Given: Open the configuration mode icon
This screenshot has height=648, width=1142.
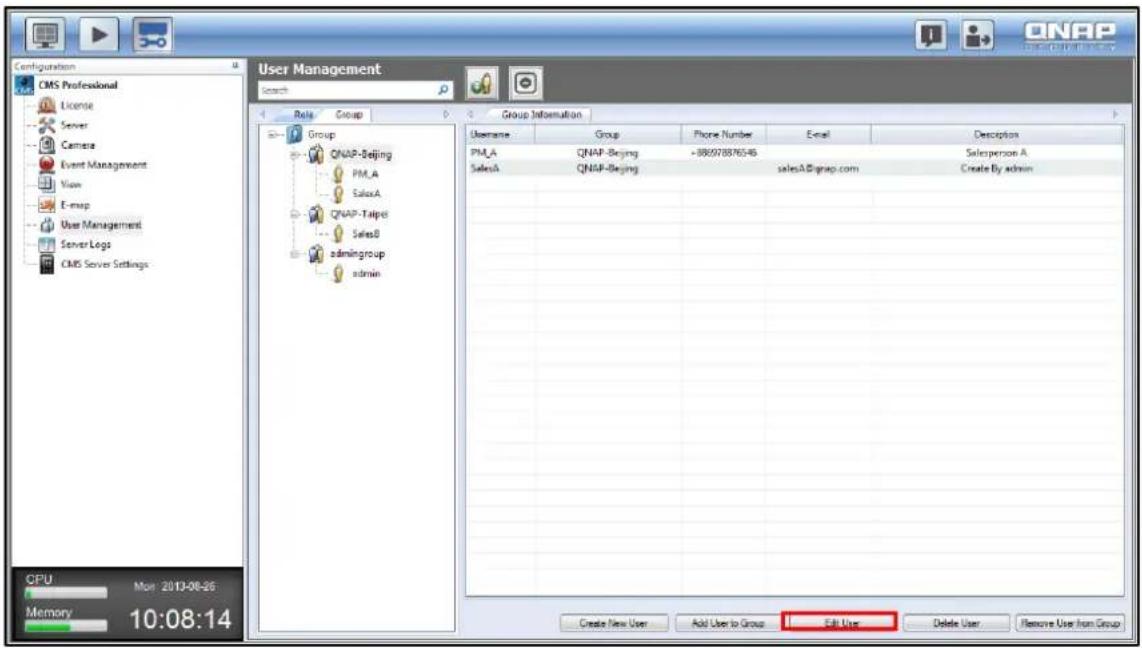Looking at the screenshot, I should click(x=152, y=36).
